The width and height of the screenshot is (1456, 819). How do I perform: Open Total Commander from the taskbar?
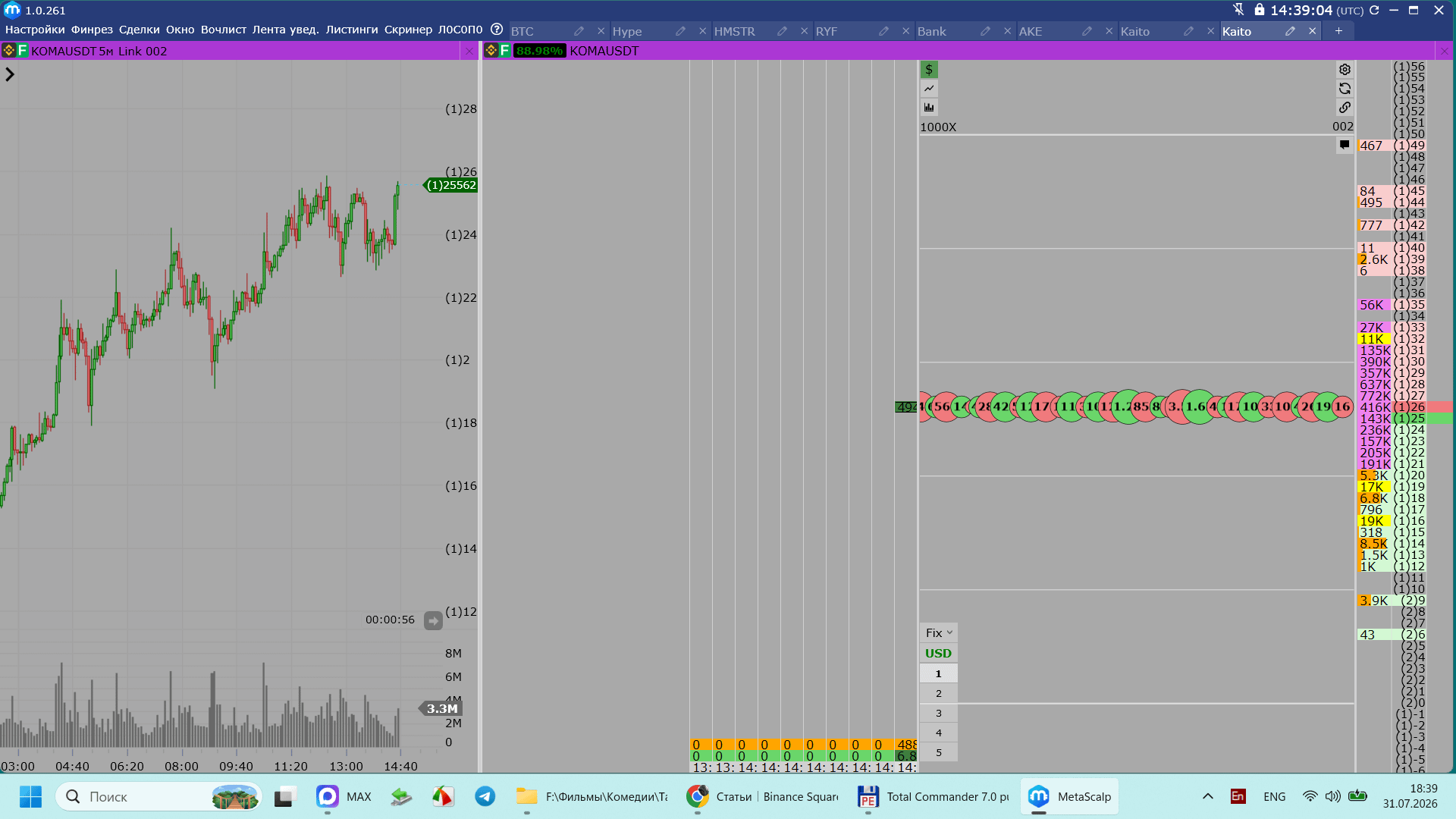[934, 796]
